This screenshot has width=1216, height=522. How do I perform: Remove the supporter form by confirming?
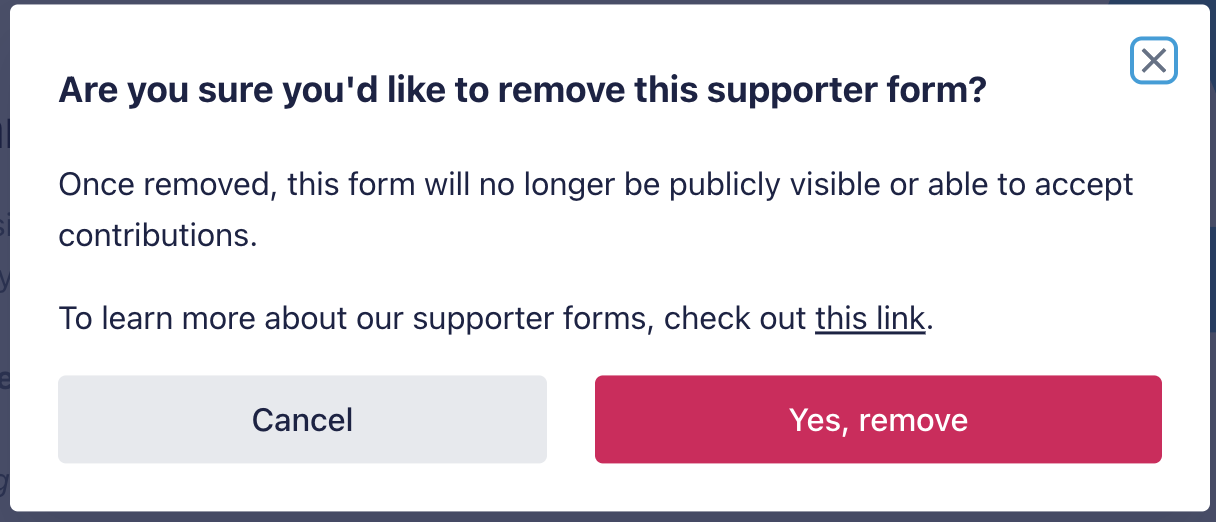(878, 419)
